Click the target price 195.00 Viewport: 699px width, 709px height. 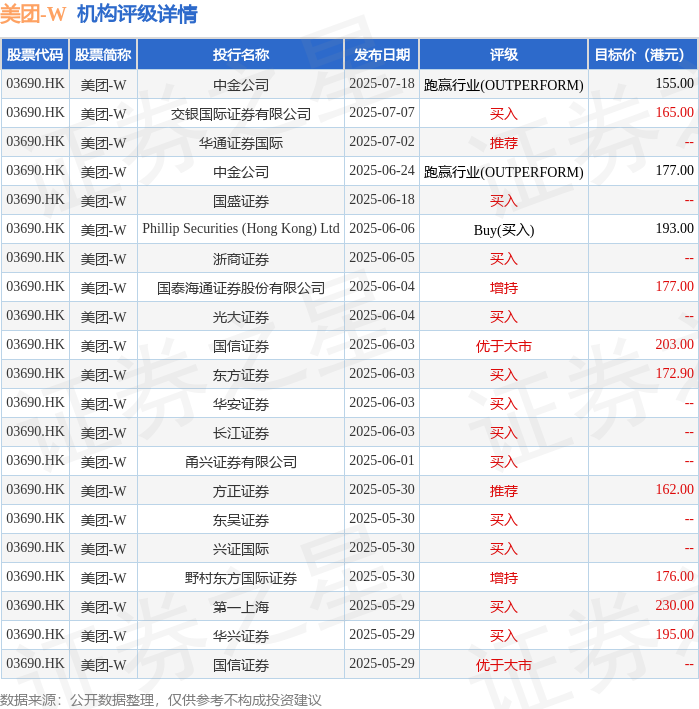tap(675, 634)
